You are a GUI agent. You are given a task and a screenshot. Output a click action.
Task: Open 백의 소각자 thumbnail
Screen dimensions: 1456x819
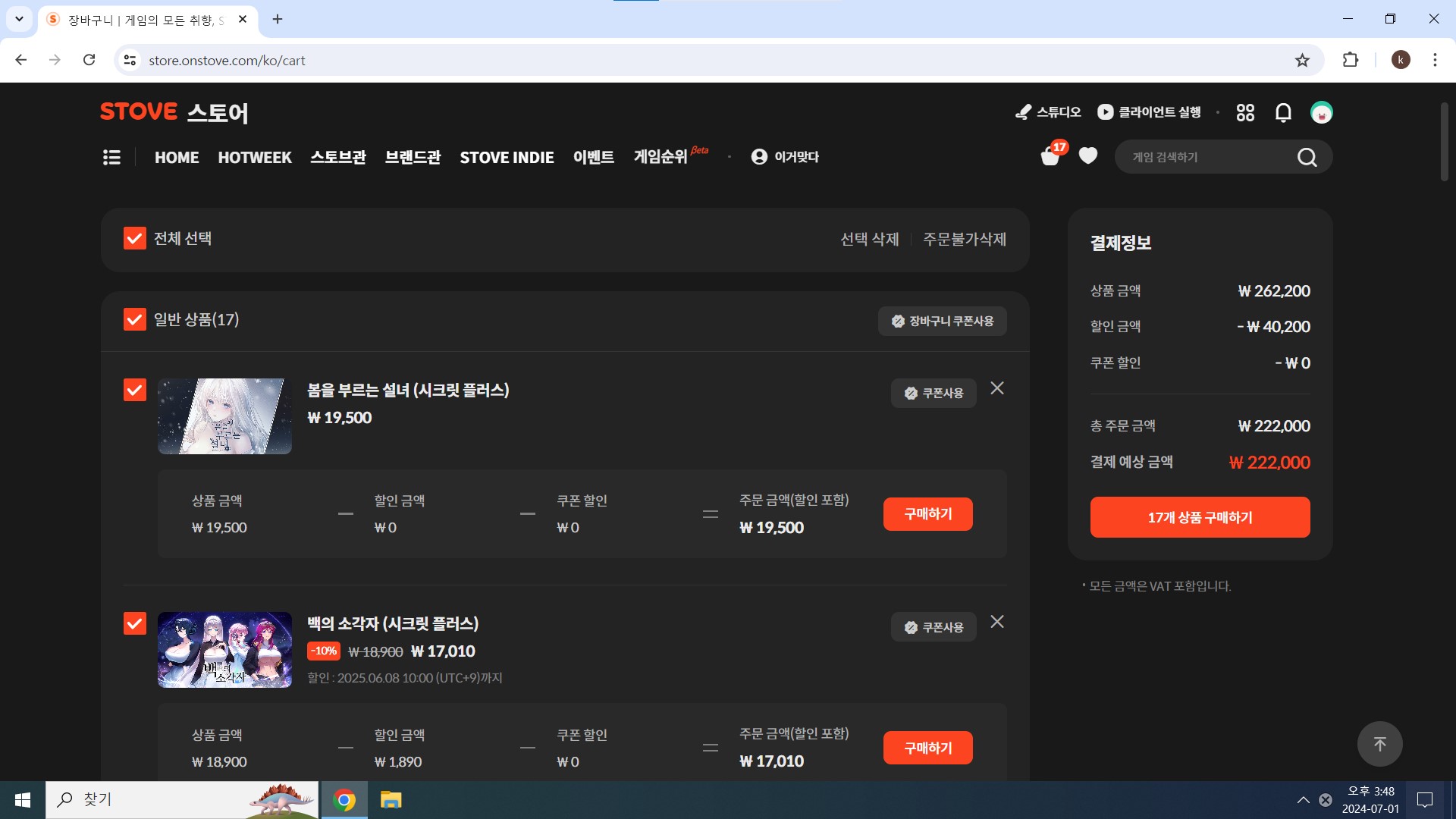point(224,650)
